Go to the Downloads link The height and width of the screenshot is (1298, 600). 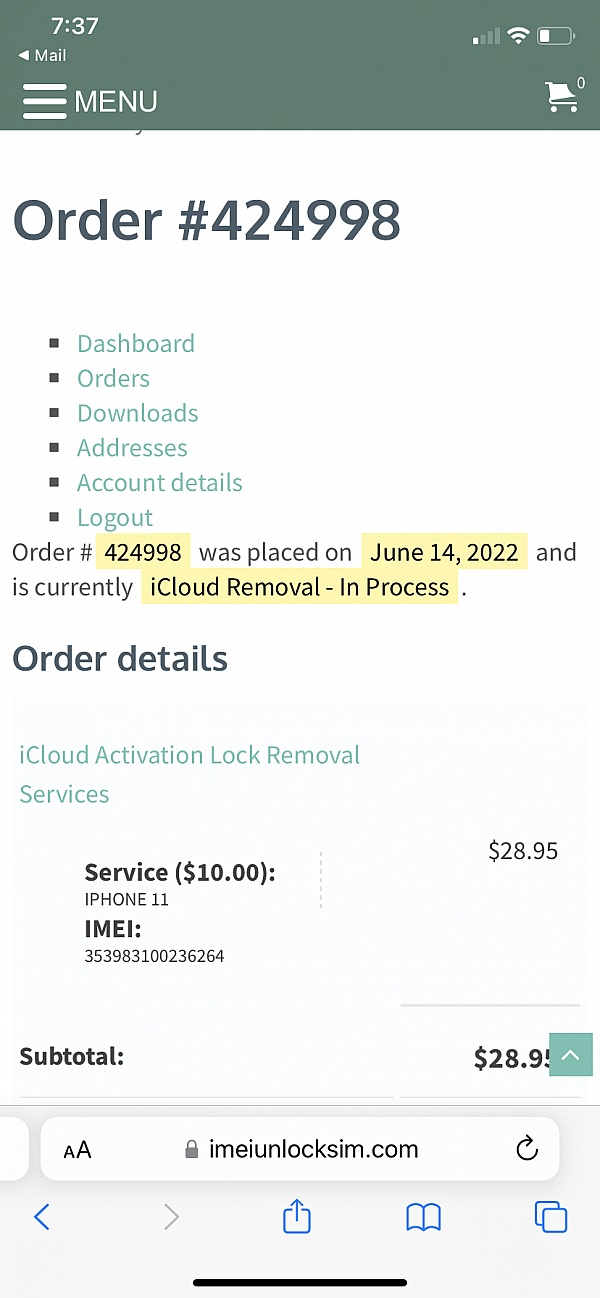click(138, 413)
